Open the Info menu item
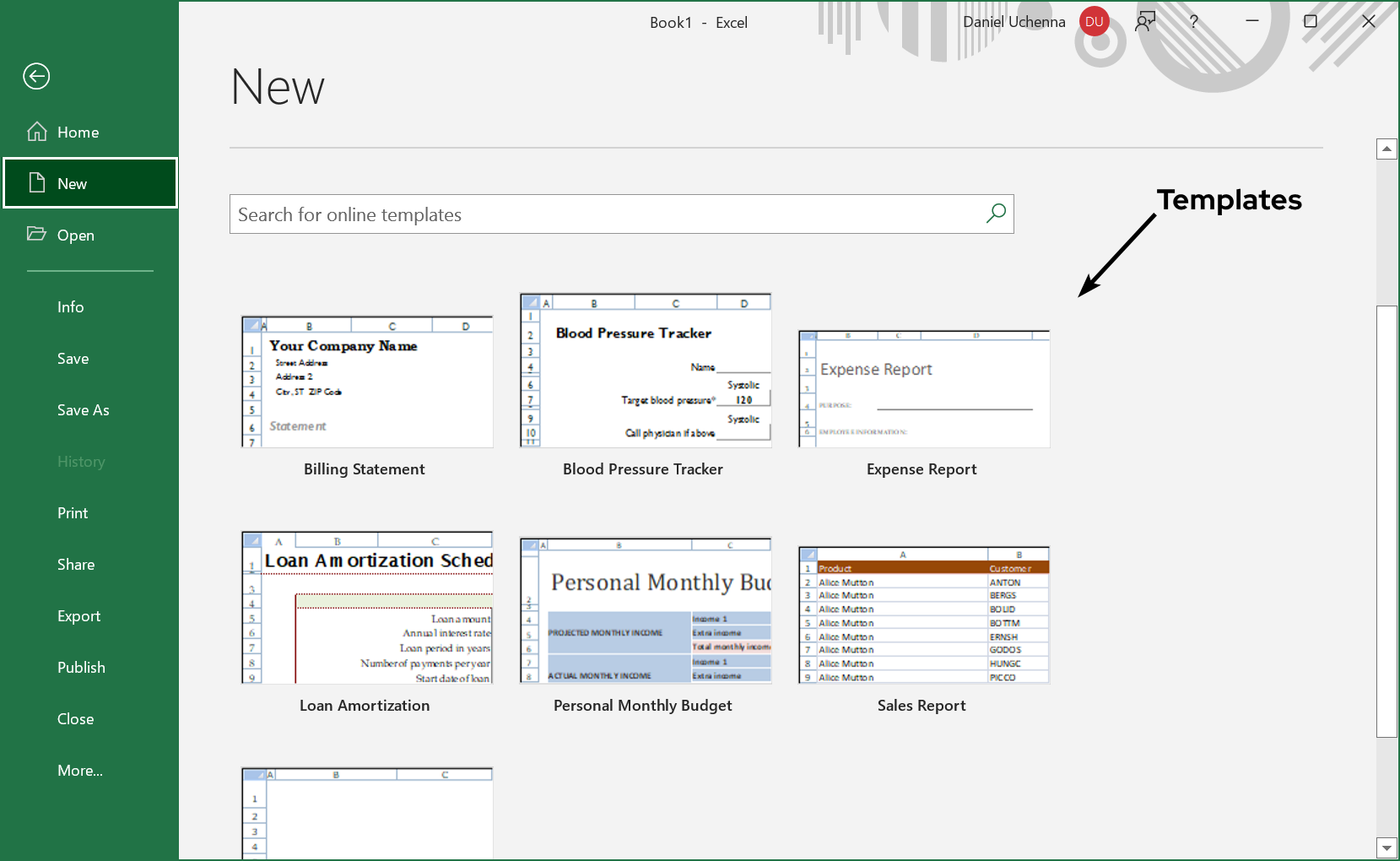 tap(71, 307)
